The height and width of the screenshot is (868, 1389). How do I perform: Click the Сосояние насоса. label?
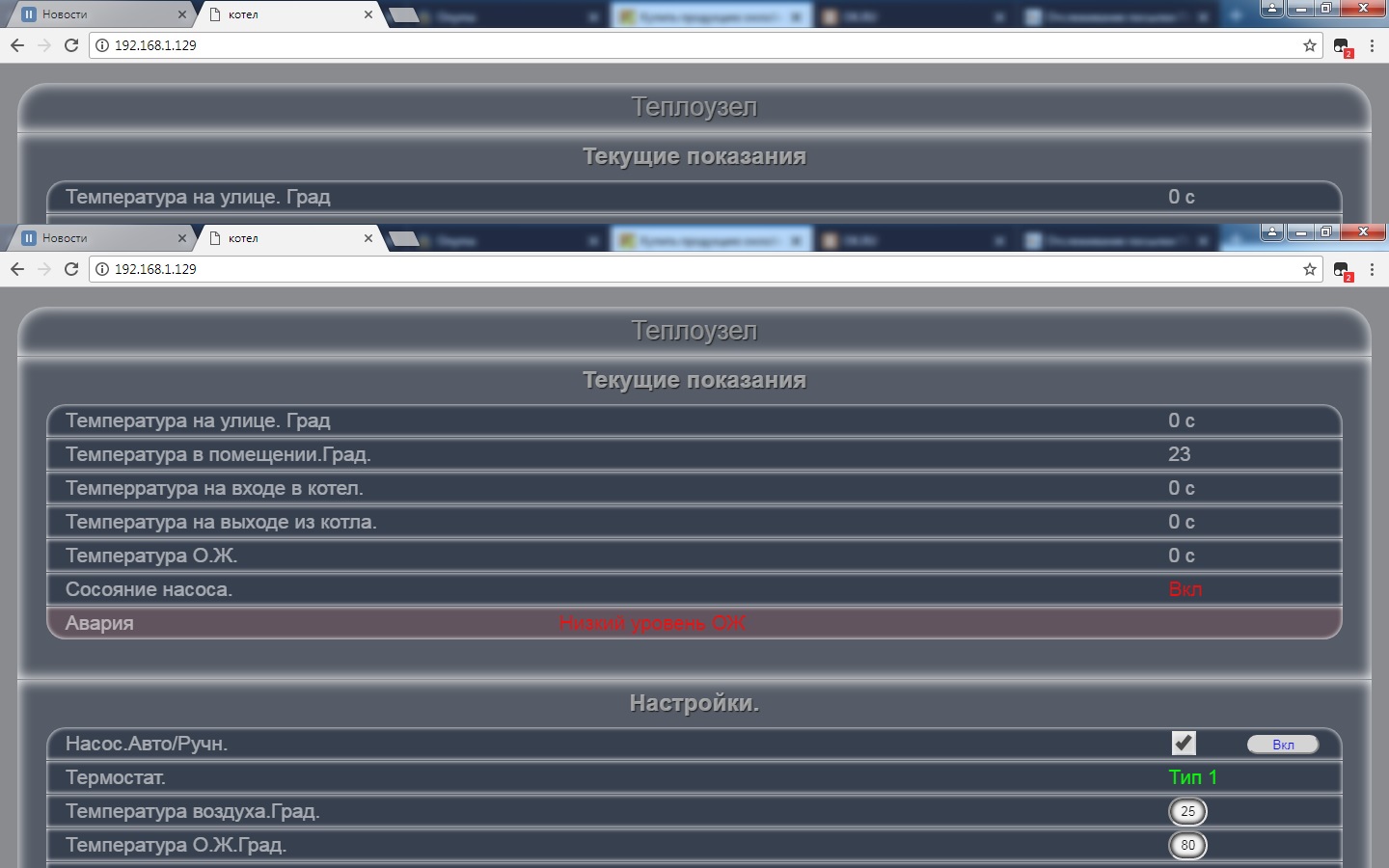(x=149, y=589)
